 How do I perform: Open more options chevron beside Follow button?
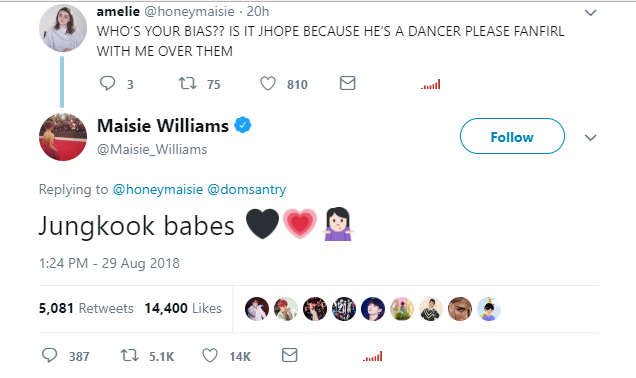coord(591,137)
